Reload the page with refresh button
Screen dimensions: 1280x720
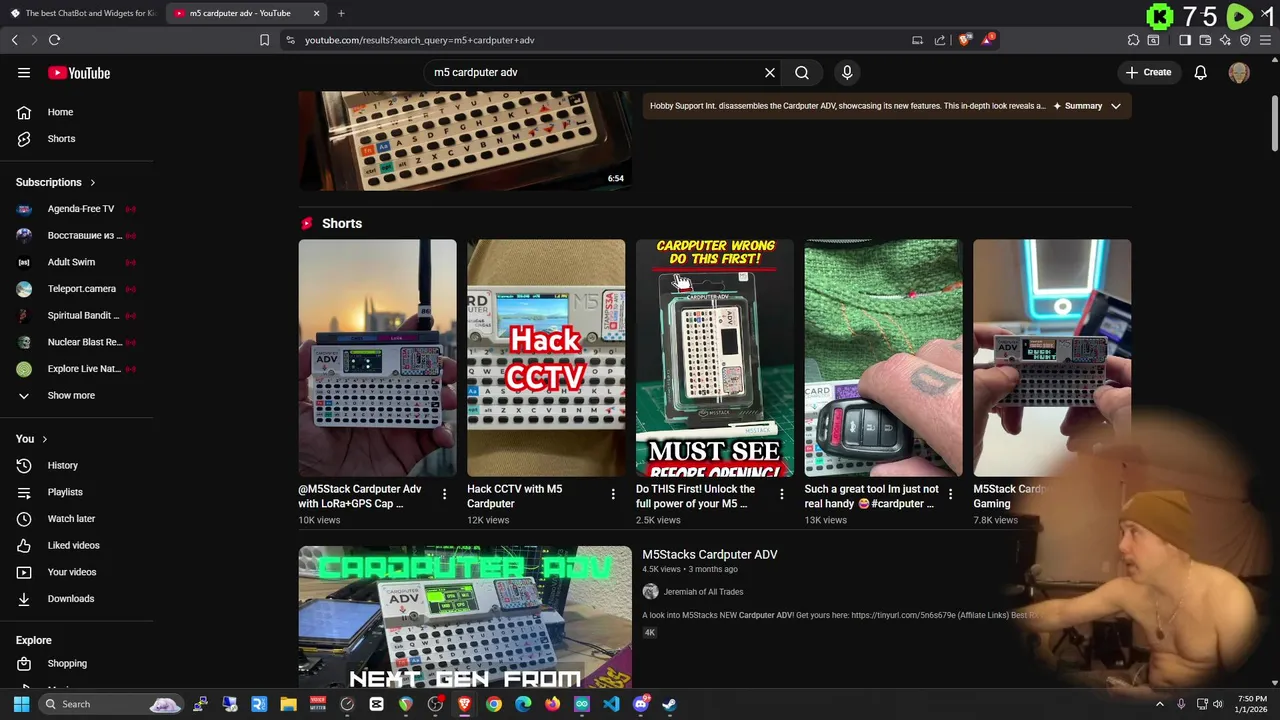coord(54,40)
